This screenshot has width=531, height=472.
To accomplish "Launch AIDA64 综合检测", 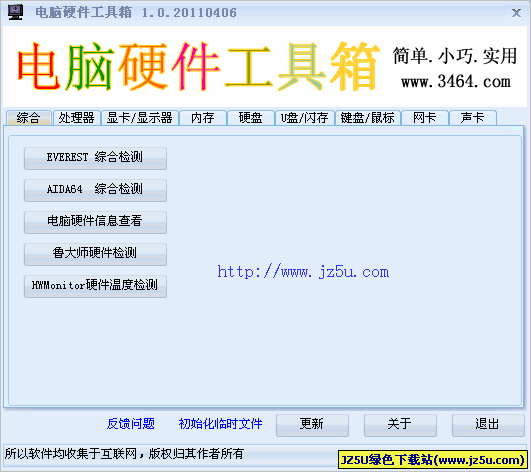I will point(95,190).
